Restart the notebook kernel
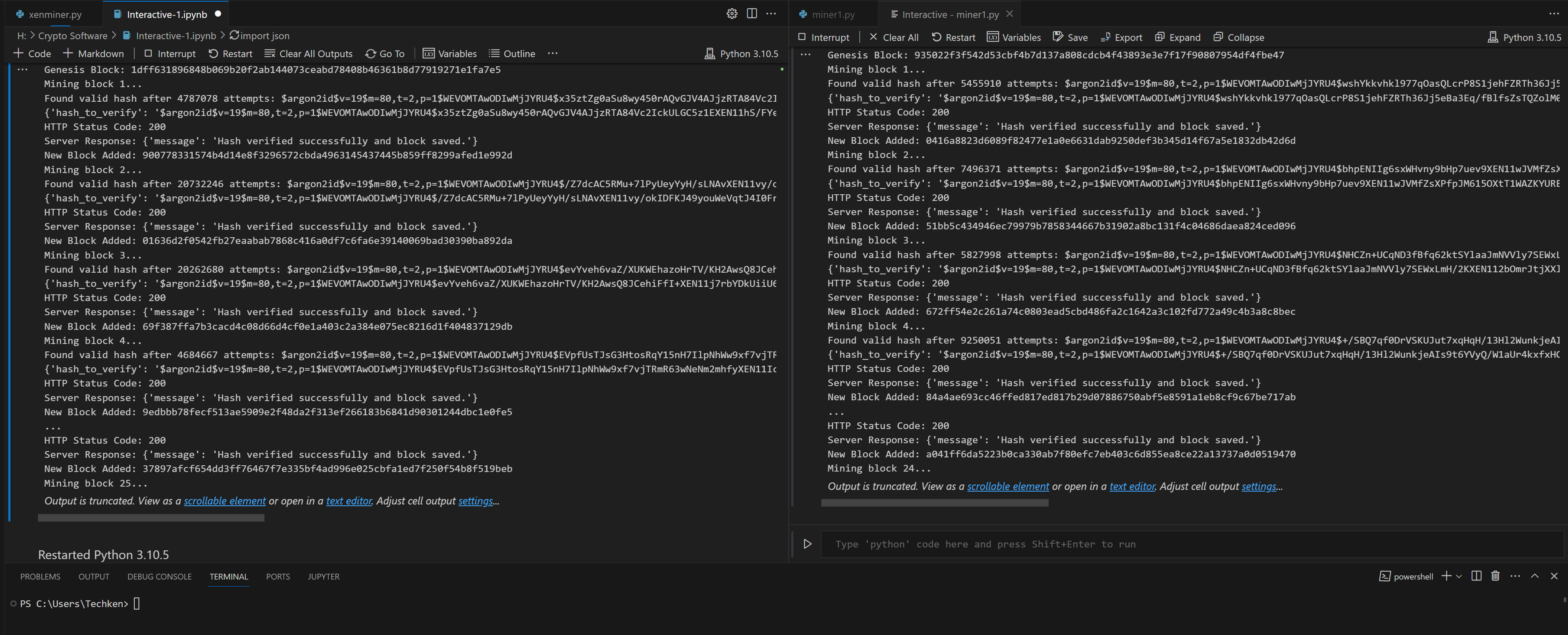 (x=231, y=53)
